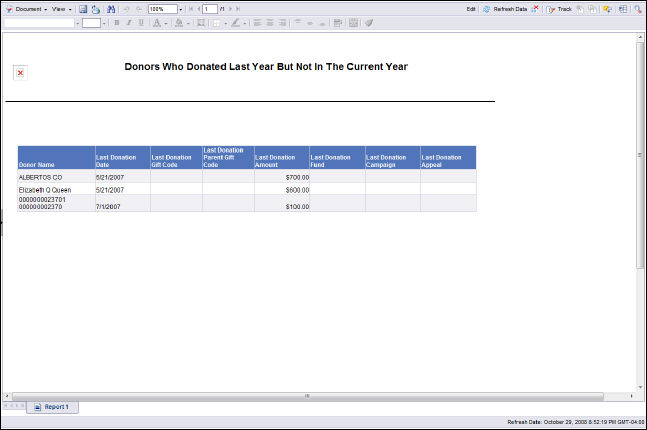Click the Print/Export icon in toolbar
The width and height of the screenshot is (647, 430).
coord(96,8)
